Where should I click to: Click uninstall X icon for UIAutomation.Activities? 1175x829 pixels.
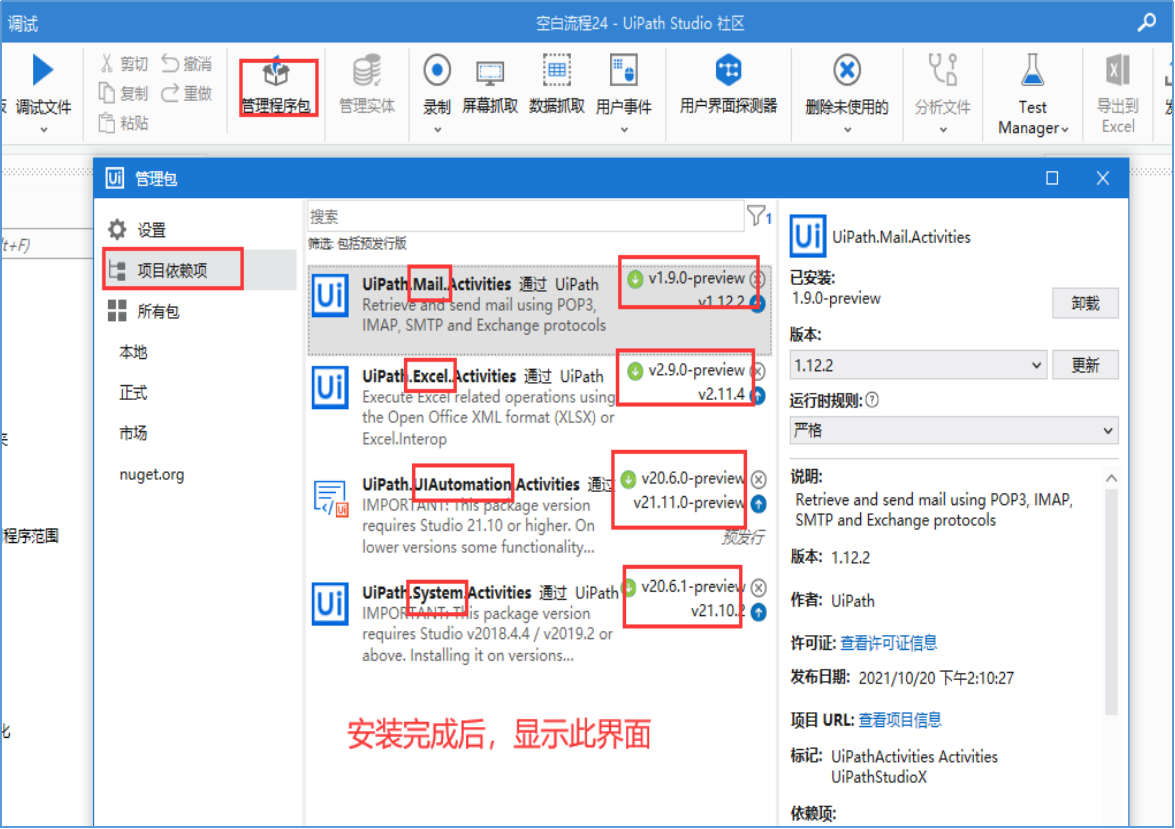pos(758,479)
